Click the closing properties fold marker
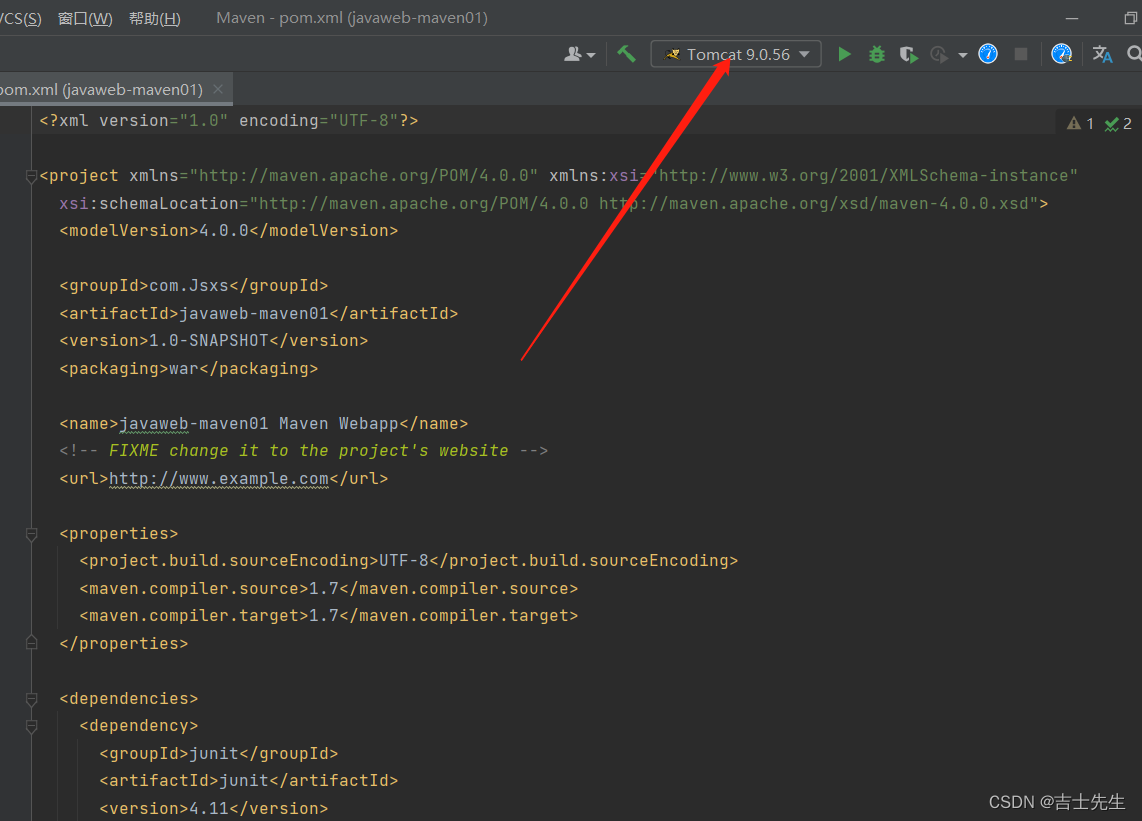This screenshot has width=1142, height=821. coord(31,643)
